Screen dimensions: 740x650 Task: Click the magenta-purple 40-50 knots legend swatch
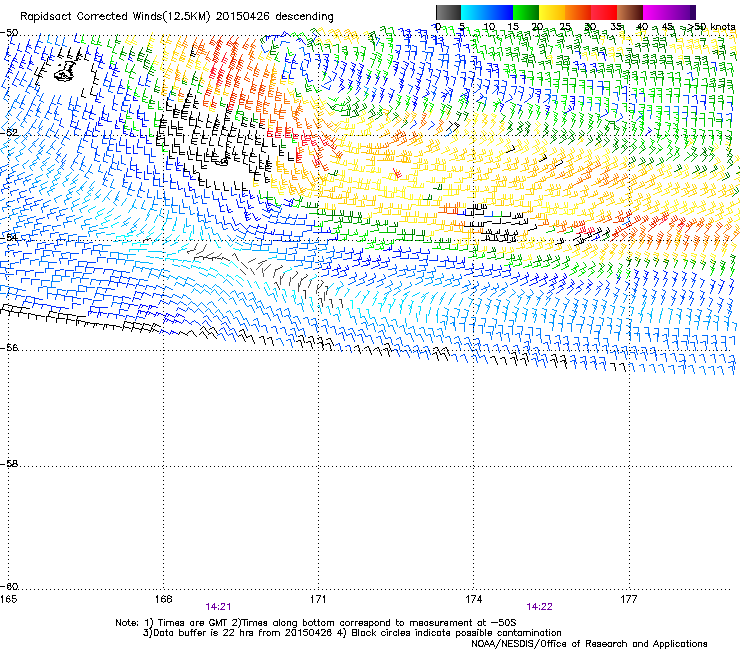click(x=669, y=12)
